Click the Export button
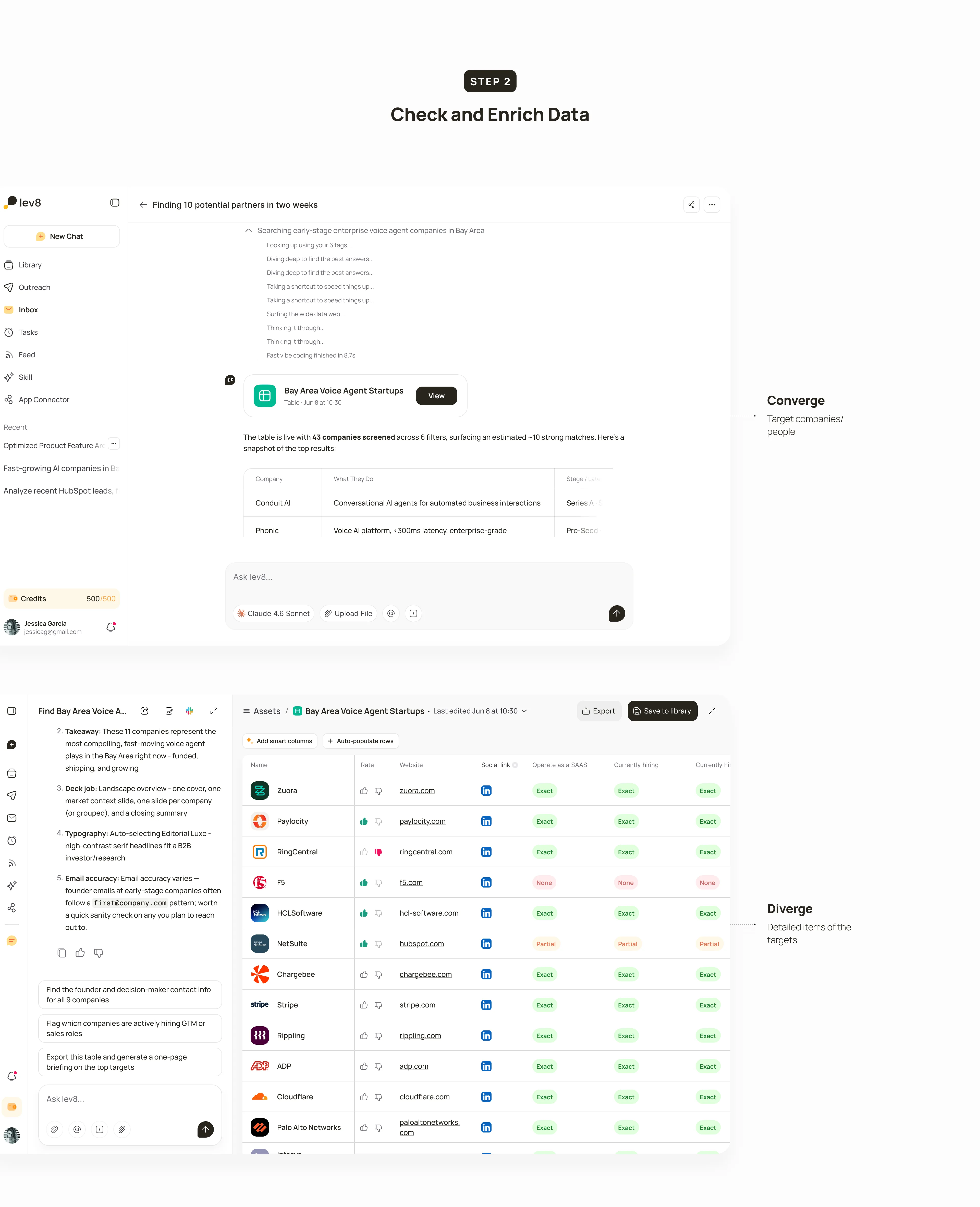The image size is (980, 1207). tap(598, 711)
